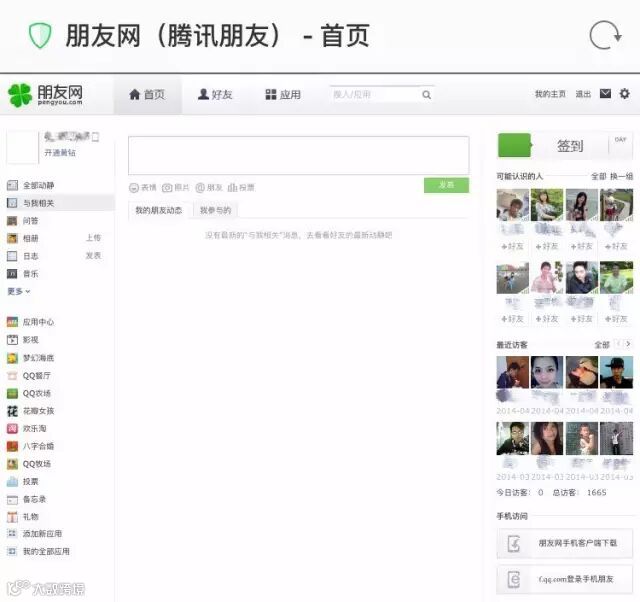
Task: Click the reload icon beside page title
Action: 605,35
